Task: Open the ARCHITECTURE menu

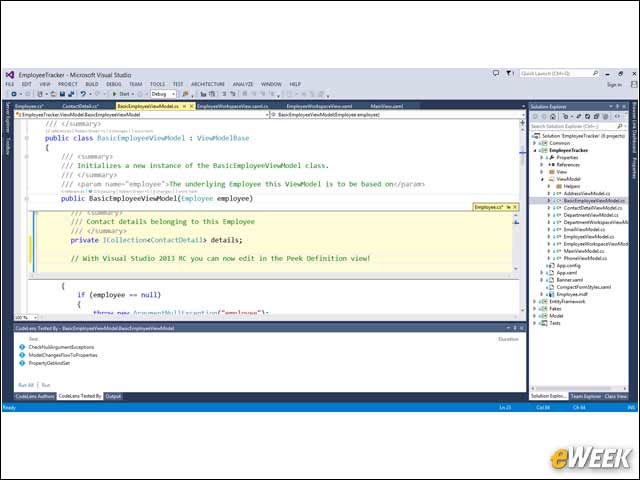Action: coord(208,84)
